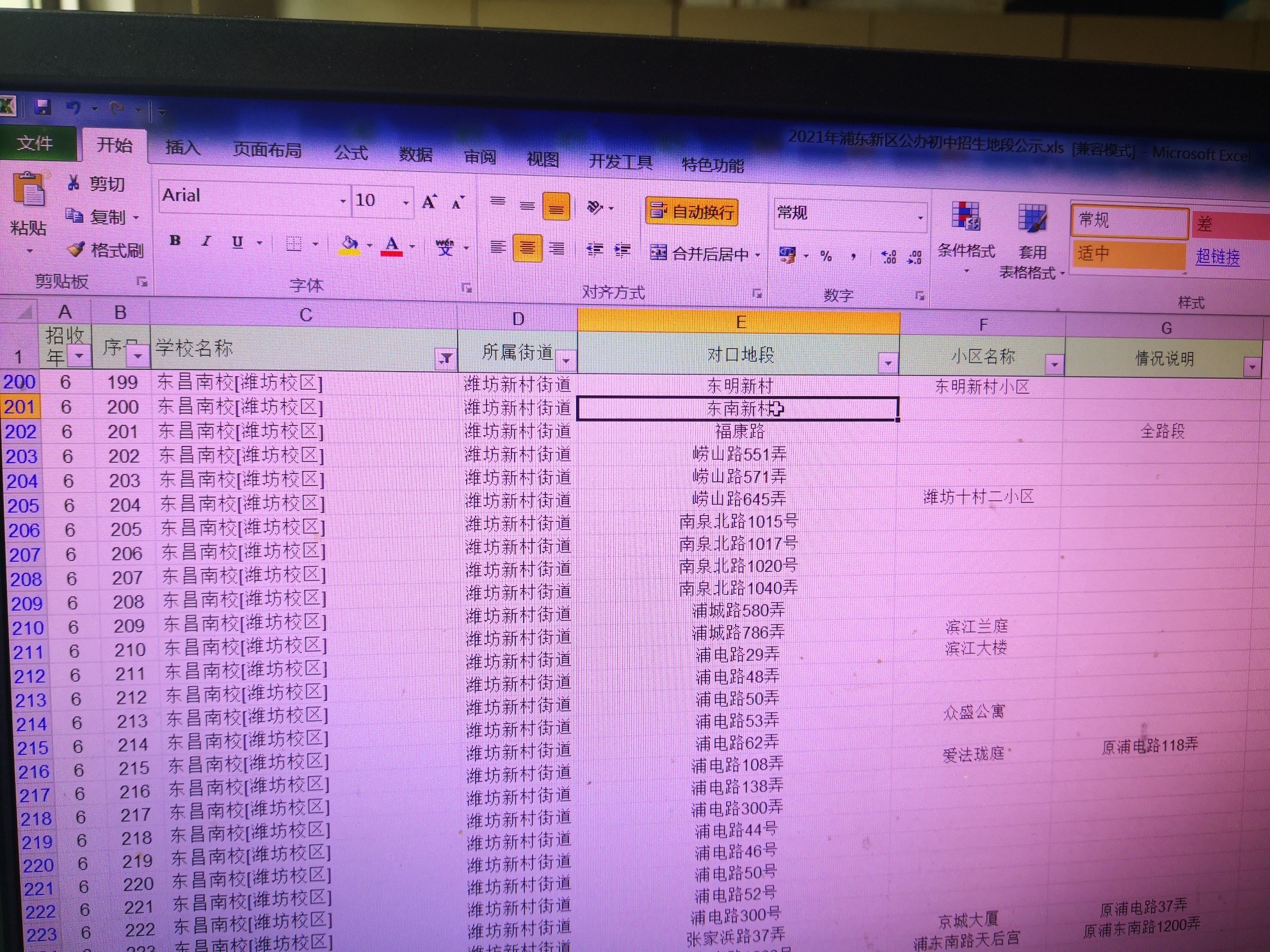
Task: Click the phonetic guide wén icon
Action: tap(445, 247)
